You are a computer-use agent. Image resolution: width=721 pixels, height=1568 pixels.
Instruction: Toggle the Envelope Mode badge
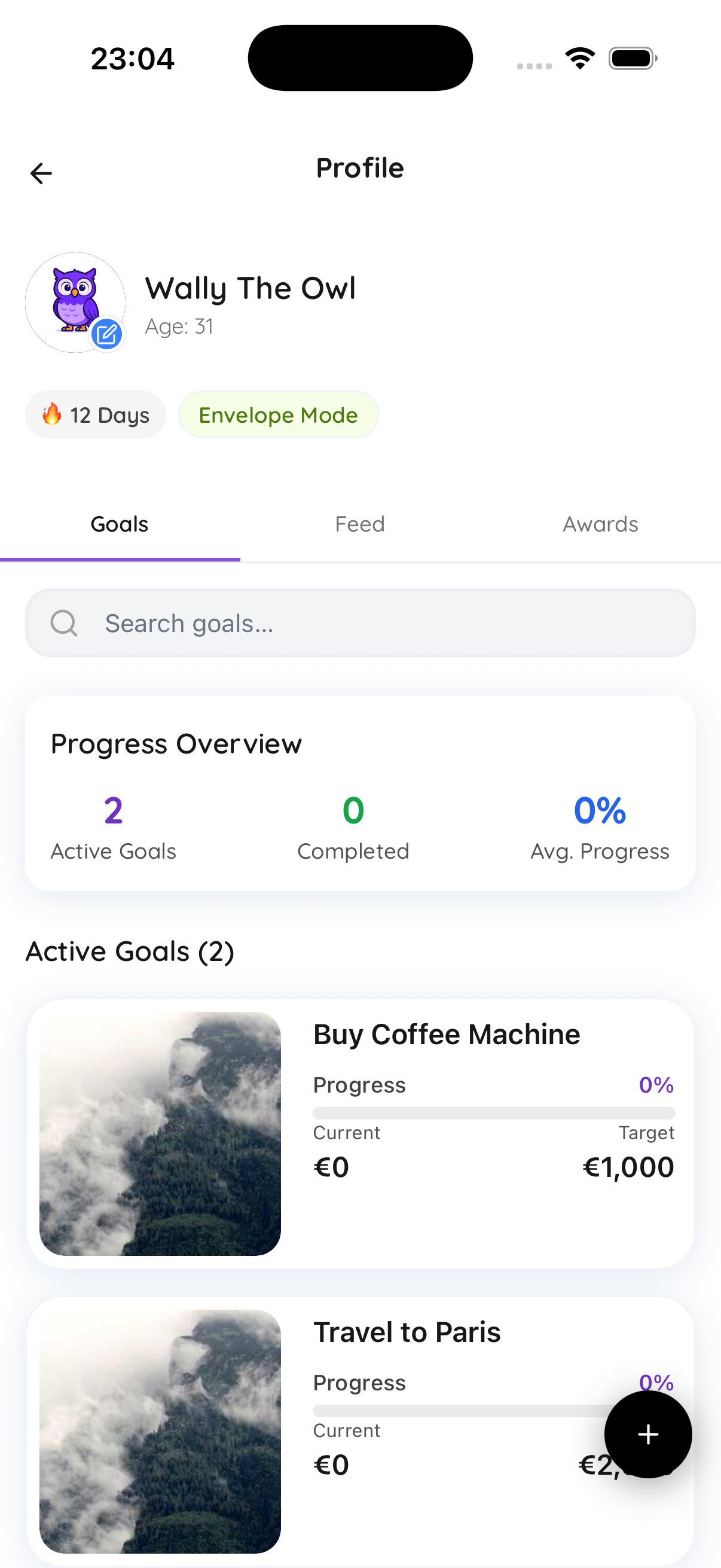(278, 414)
